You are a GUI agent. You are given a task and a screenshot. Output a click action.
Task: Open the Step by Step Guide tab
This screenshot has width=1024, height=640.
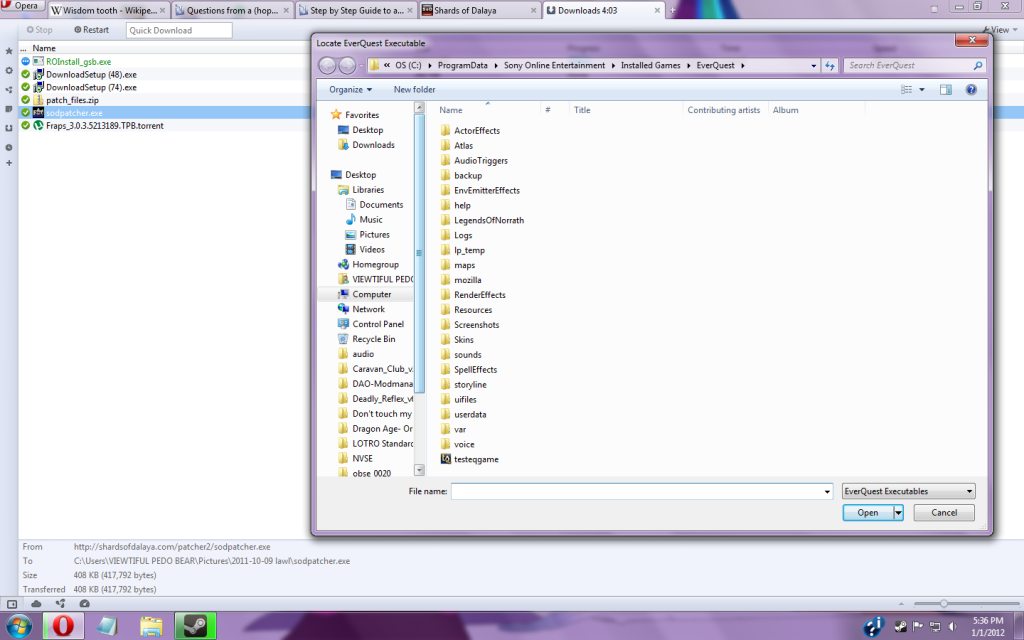click(357, 10)
